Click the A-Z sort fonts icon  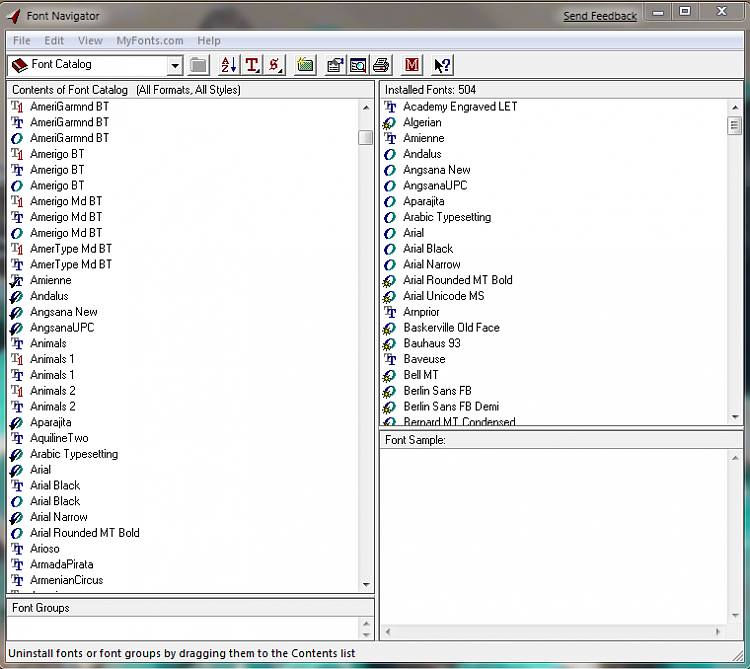coord(228,65)
